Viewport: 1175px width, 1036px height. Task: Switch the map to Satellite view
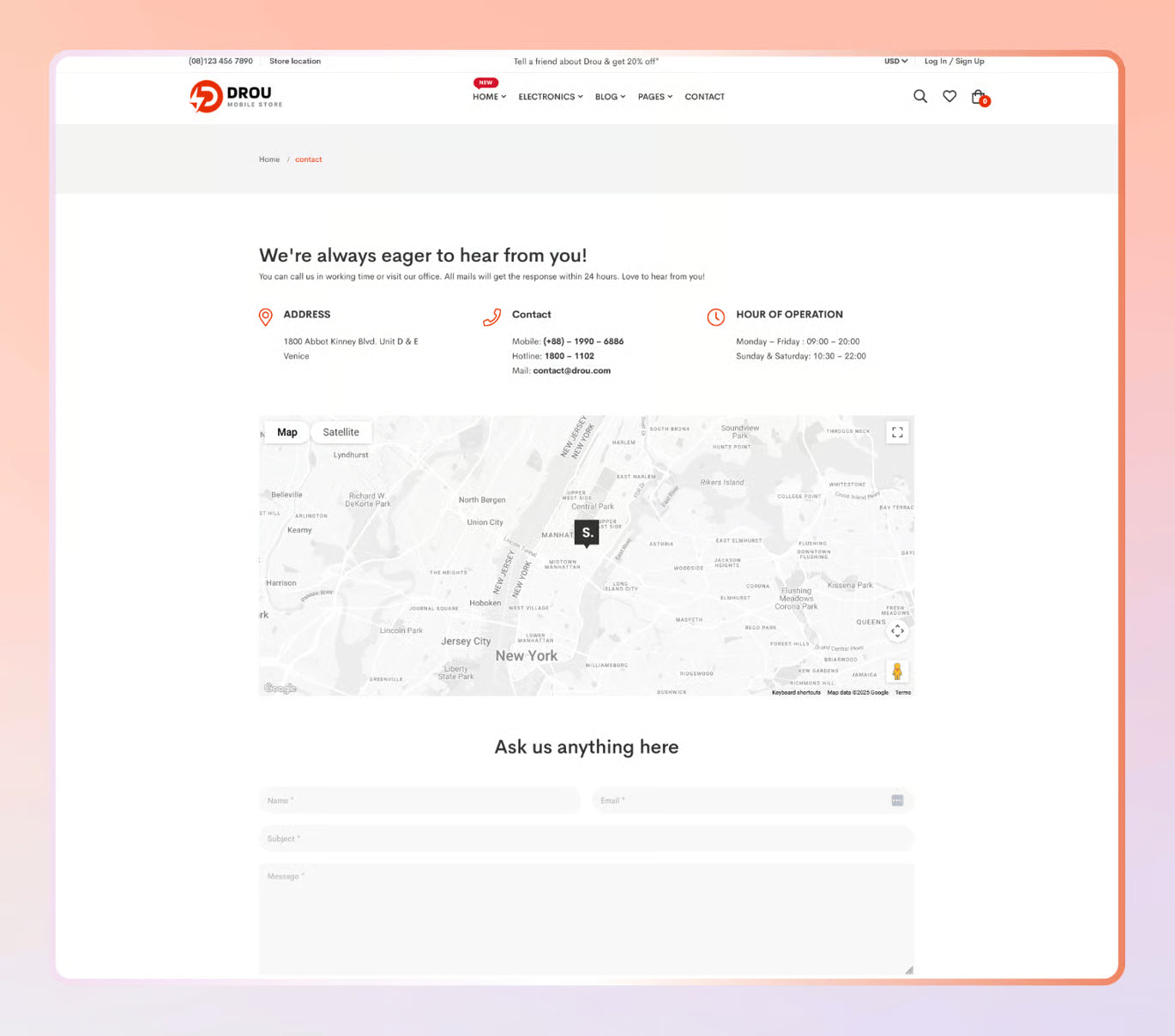[341, 431]
